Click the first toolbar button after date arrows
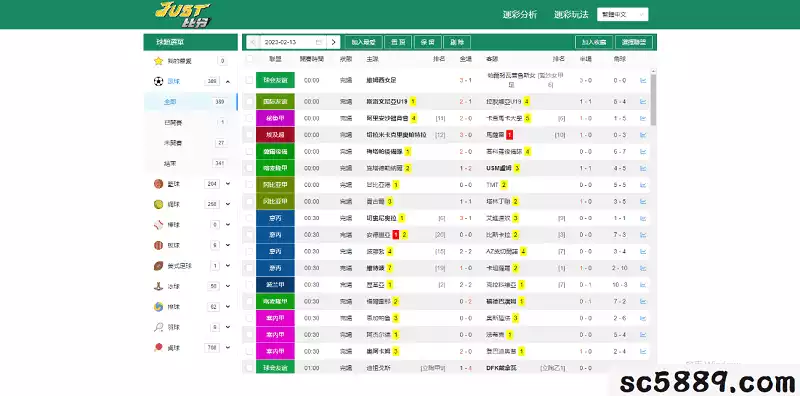This screenshot has height=396, width=800. 363,42
